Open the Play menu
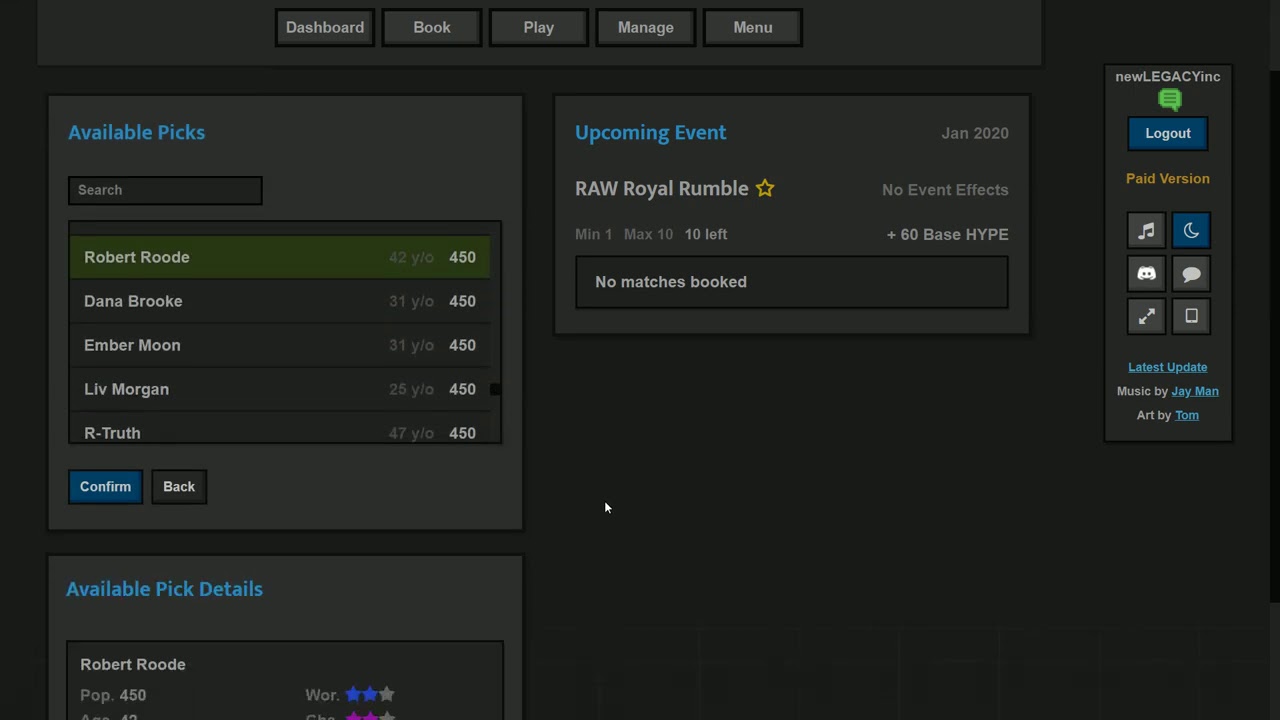This screenshot has height=720, width=1280. click(x=539, y=28)
